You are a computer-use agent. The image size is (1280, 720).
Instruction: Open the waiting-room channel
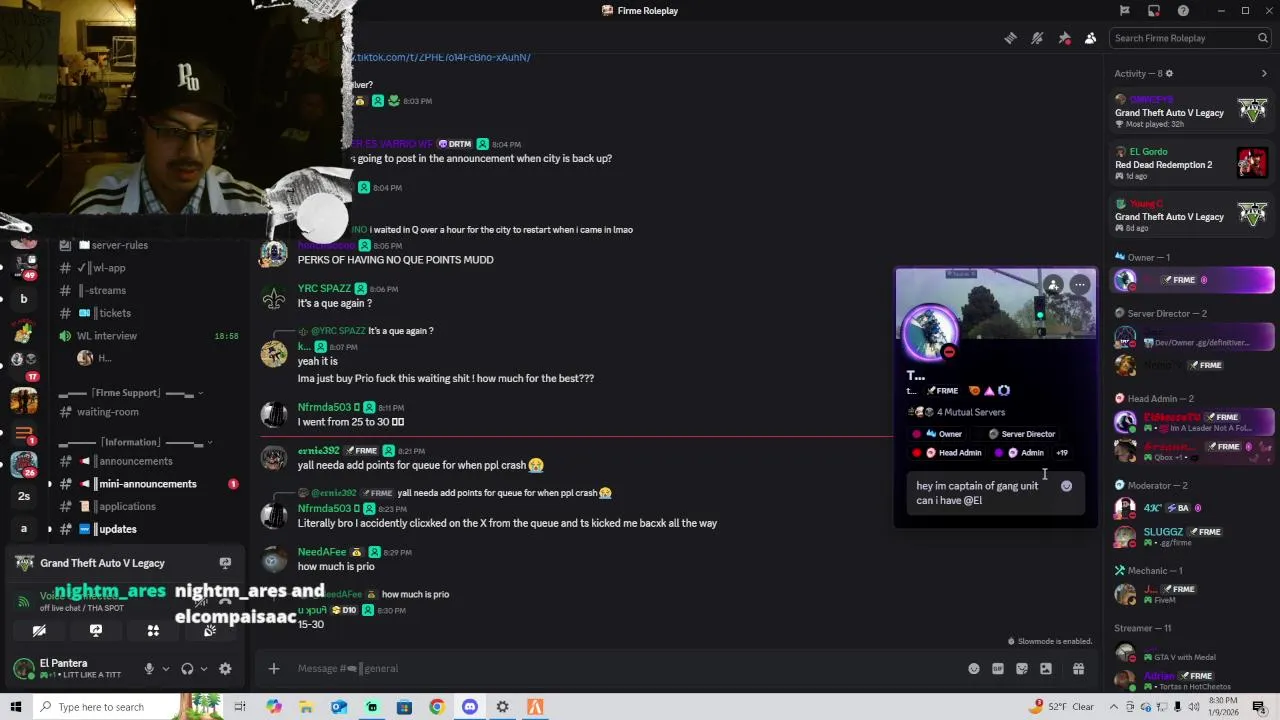tap(150, 412)
